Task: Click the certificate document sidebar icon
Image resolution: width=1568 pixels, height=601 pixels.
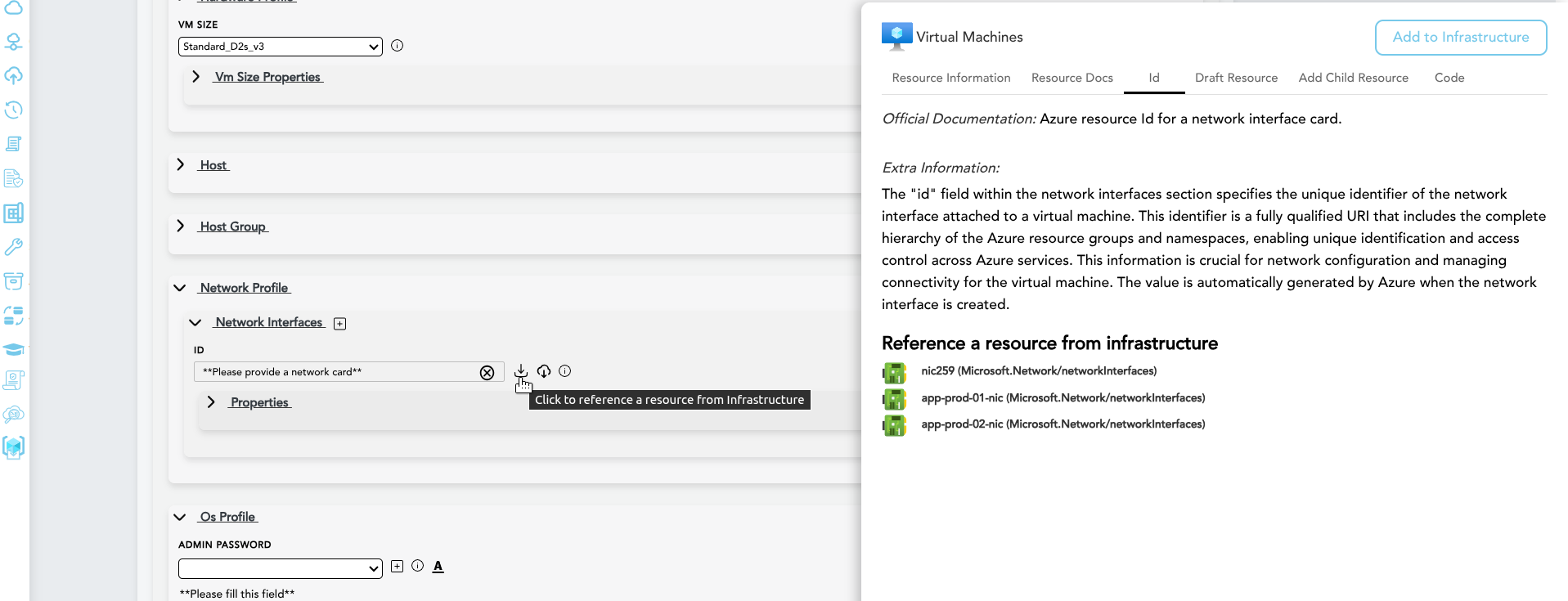Action: (x=13, y=380)
